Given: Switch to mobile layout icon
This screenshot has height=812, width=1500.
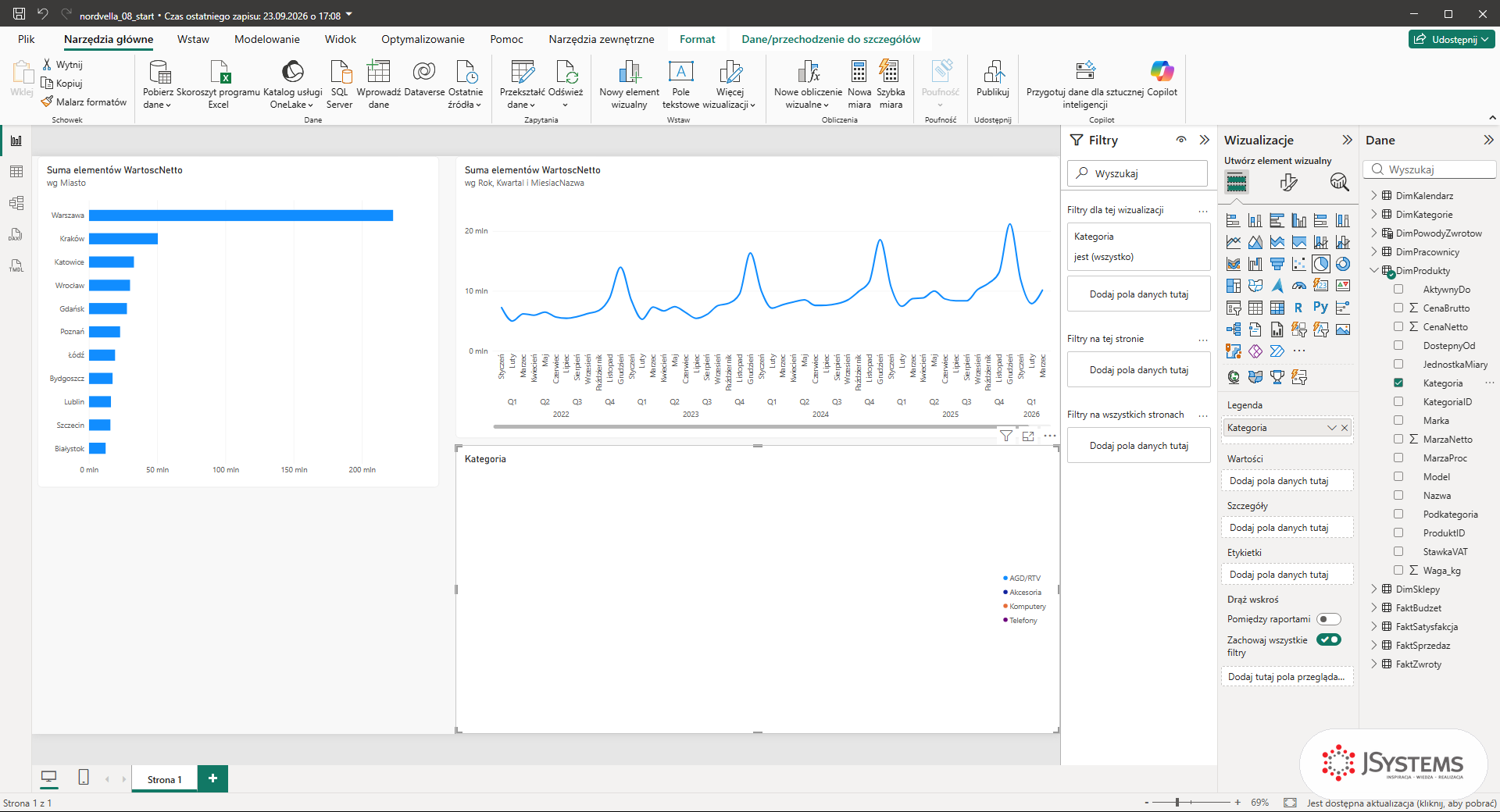Looking at the screenshot, I should pyautogui.click(x=84, y=777).
